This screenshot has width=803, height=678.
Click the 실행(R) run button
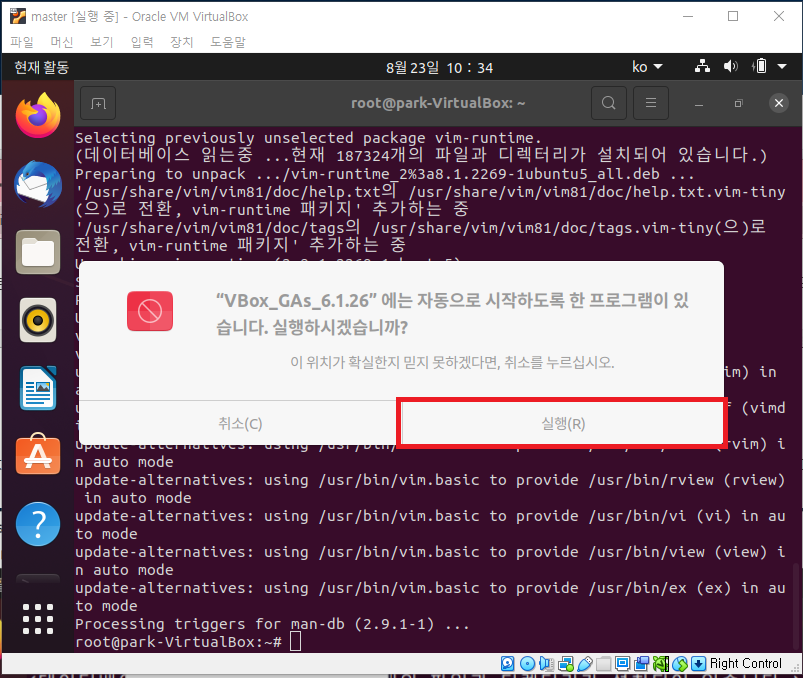click(x=562, y=423)
